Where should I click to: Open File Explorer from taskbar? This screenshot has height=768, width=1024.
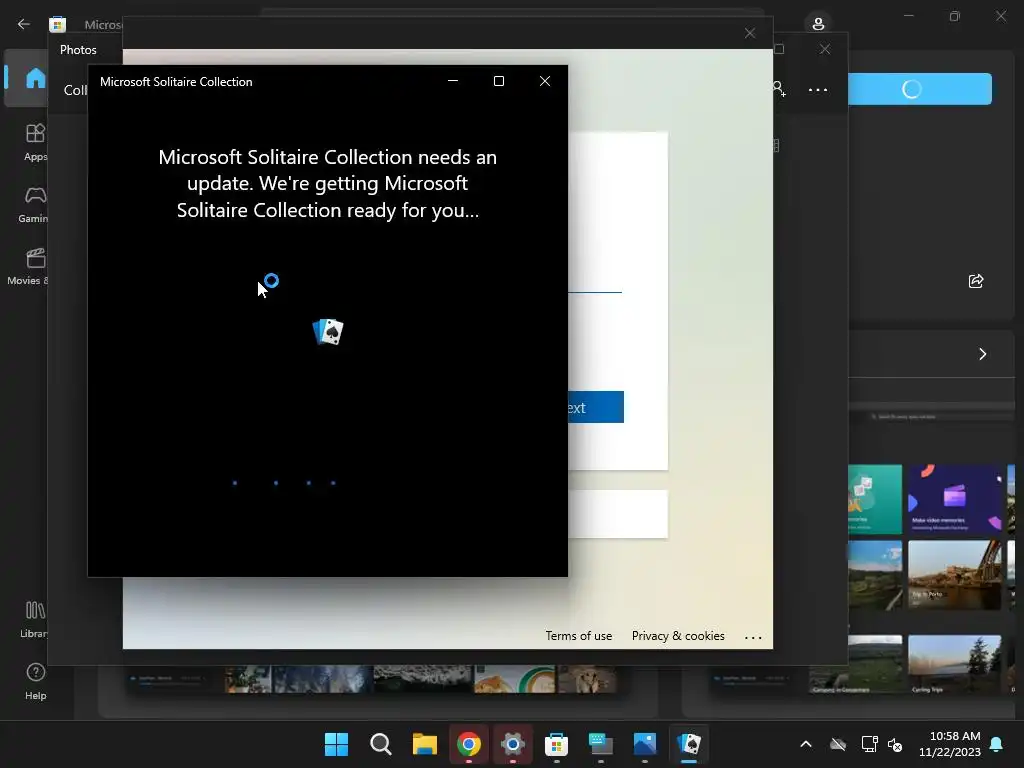point(424,744)
